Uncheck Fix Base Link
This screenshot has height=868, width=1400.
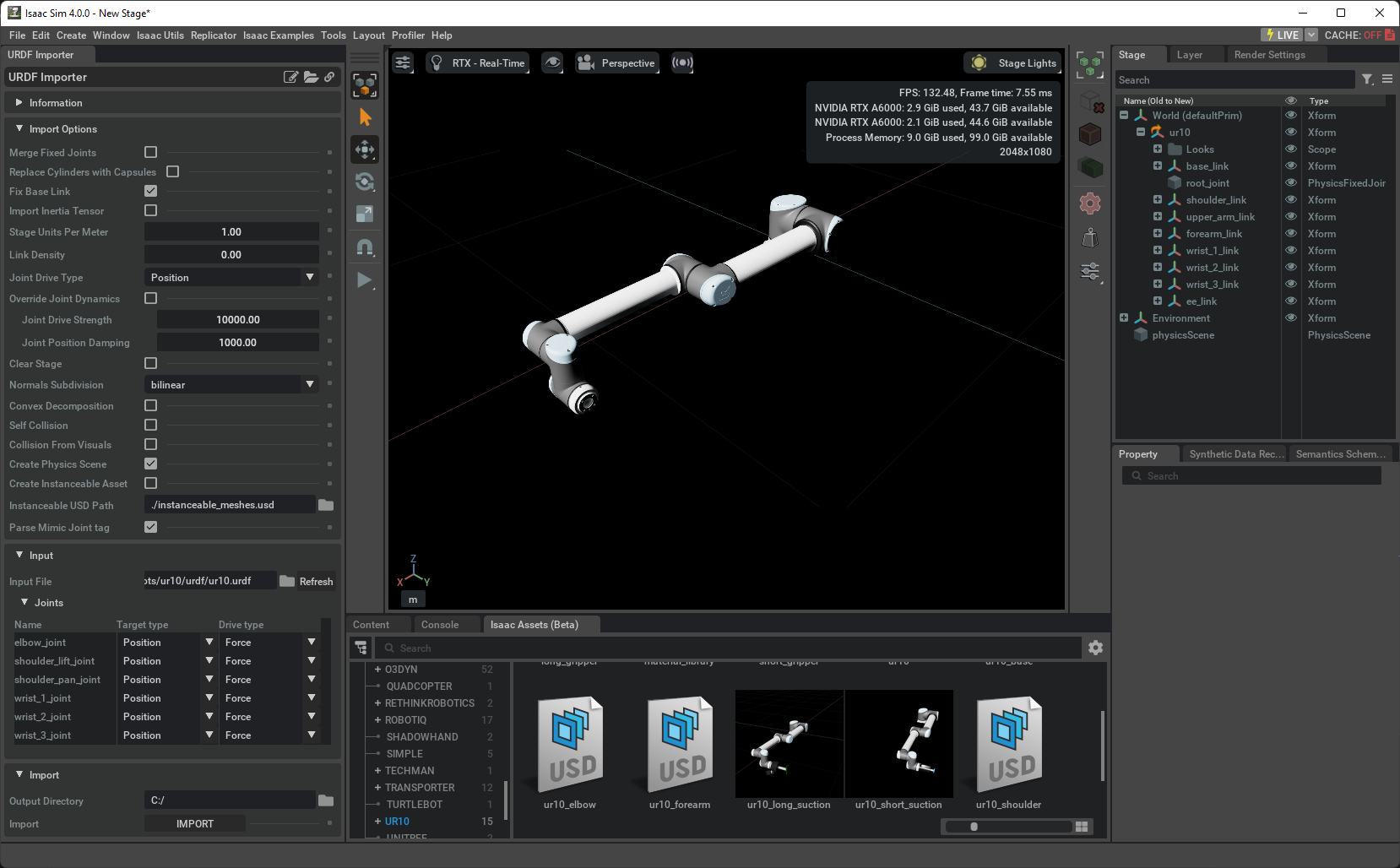coord(151,191)
